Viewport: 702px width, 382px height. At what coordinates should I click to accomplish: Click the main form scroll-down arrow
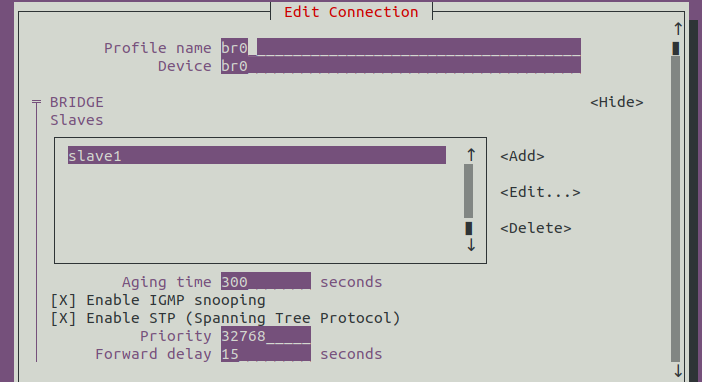coord(678,371)
